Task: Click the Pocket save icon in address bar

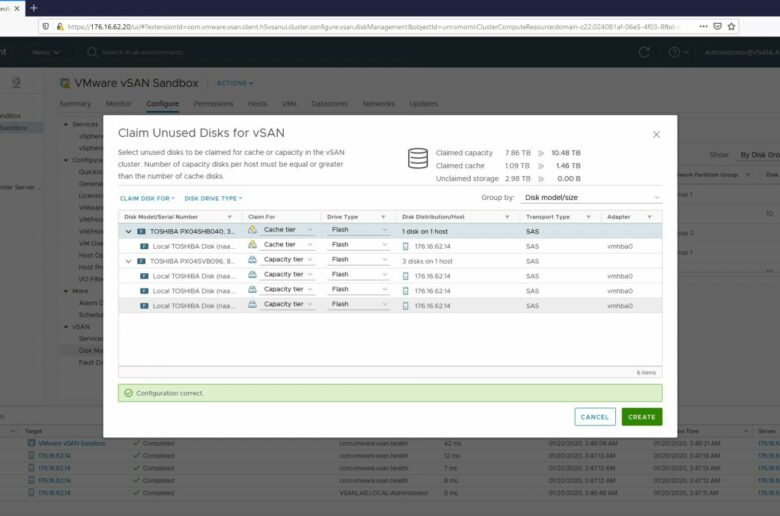Action: [x=717, y=26]
